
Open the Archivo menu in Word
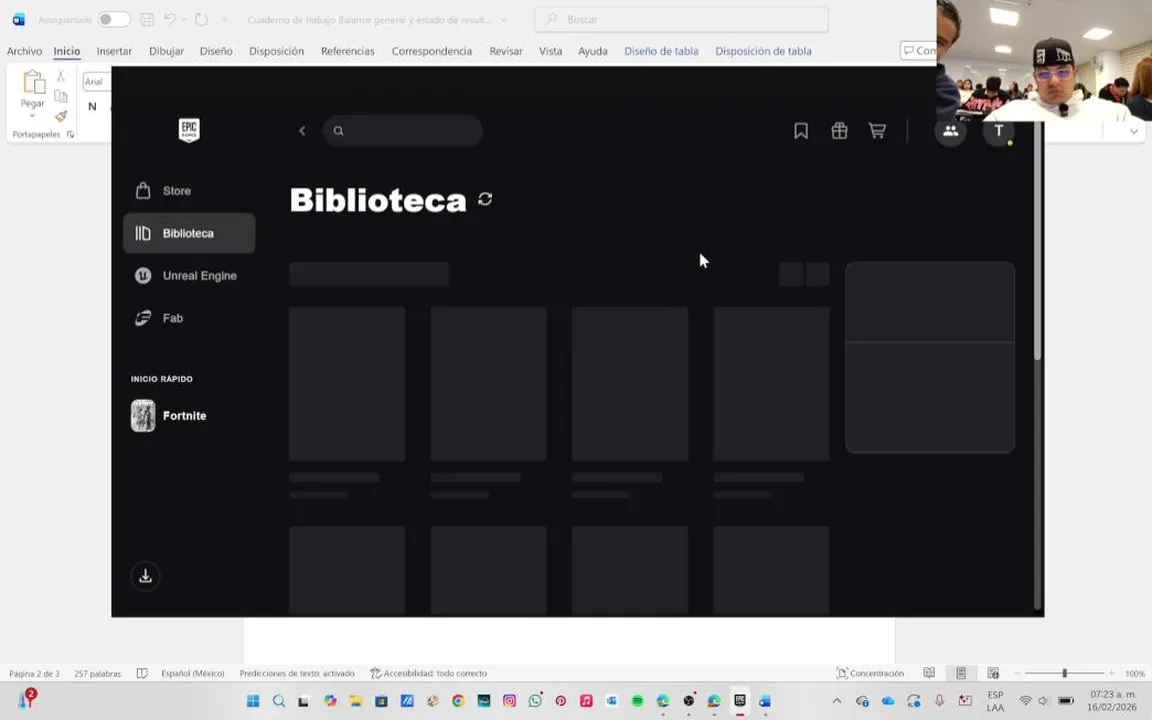click(x=24, y=51)
